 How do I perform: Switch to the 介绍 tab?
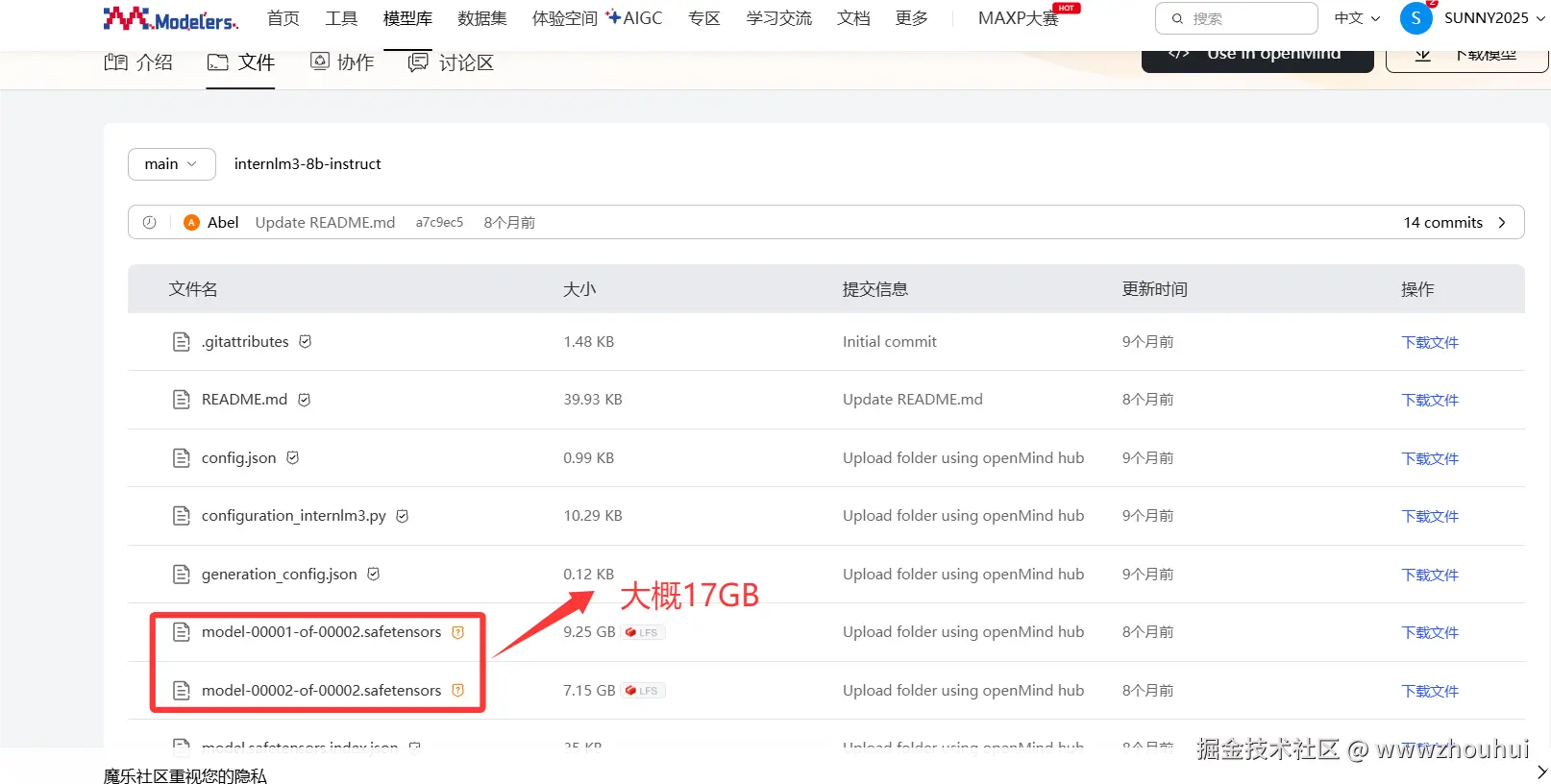138,62
